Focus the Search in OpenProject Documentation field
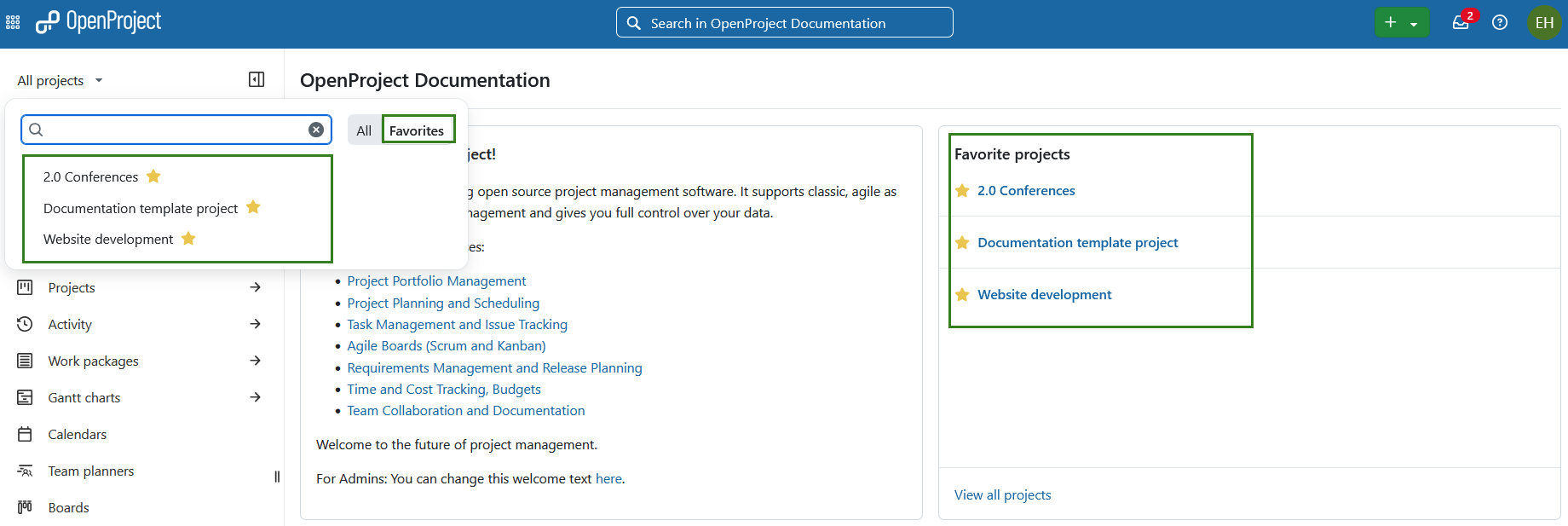This screenshot has height=526, width=1568. [x=785, y=23]
